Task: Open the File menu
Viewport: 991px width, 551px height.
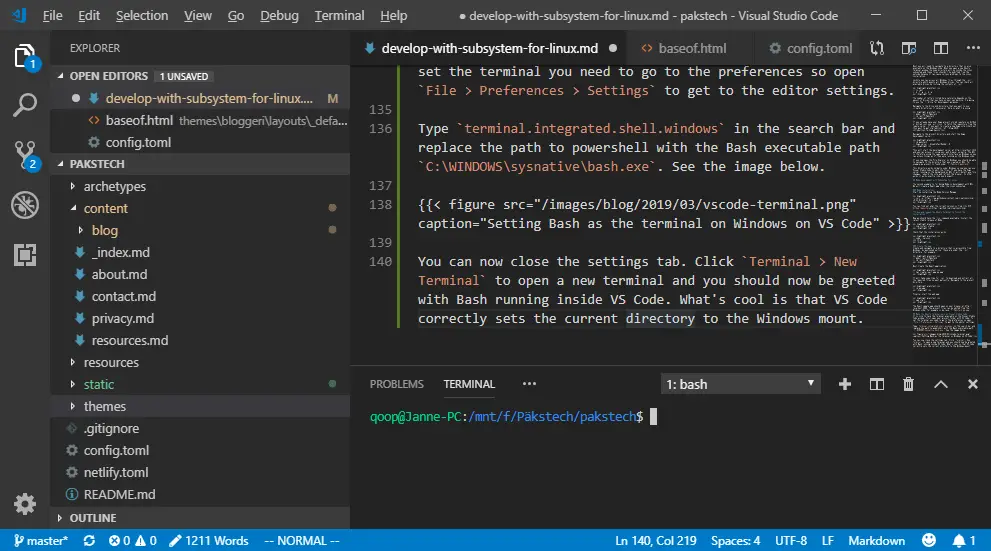Action: click(x=52, y=15)
